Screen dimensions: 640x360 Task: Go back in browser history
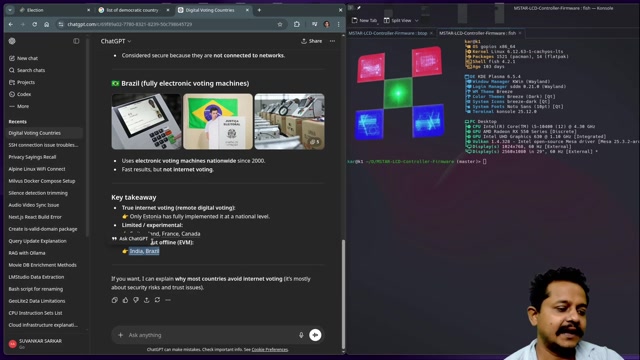(x=11, y=24)
